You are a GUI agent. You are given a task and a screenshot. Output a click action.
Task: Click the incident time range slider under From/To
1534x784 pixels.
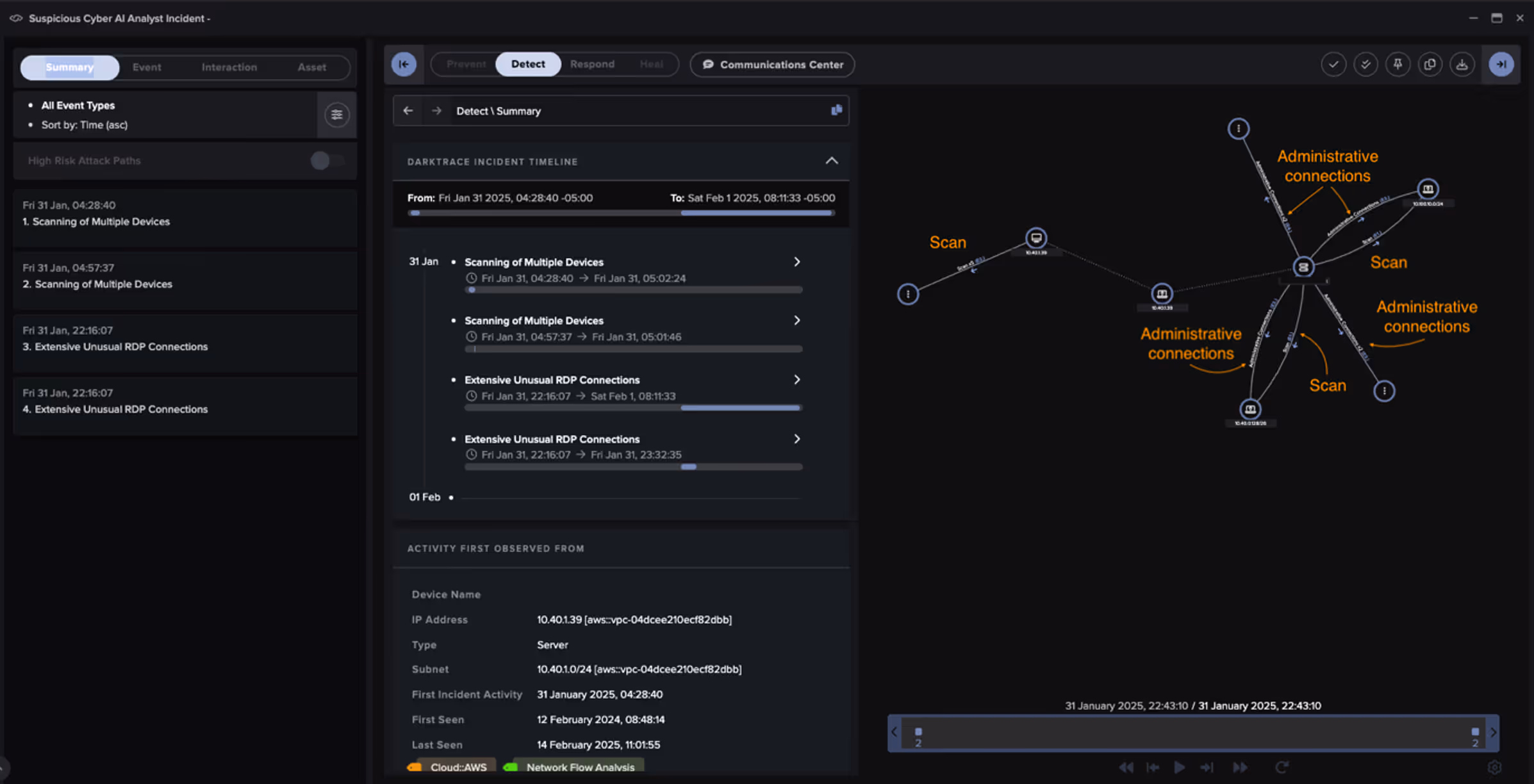pos(621,213)
